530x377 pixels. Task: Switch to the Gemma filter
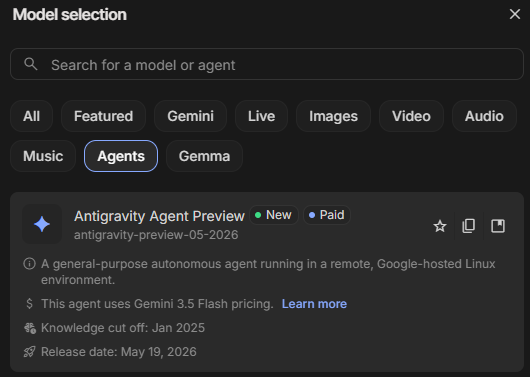pyautogui.click(x=204, y=156)
